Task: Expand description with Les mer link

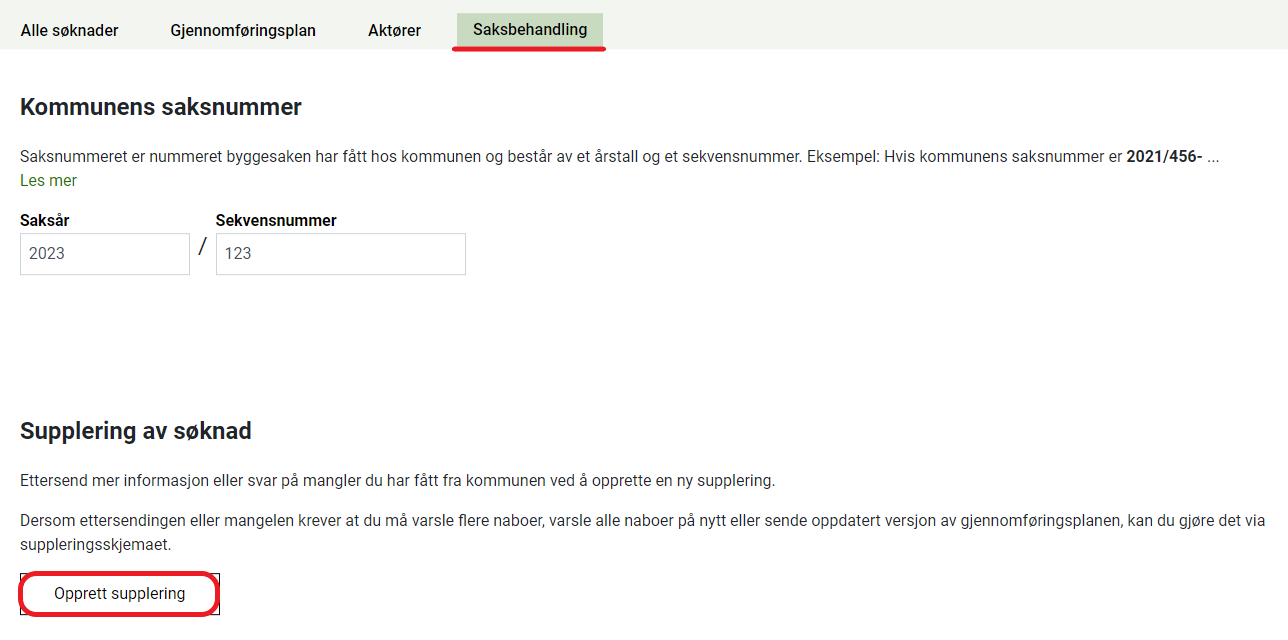Action: [48, 181]
